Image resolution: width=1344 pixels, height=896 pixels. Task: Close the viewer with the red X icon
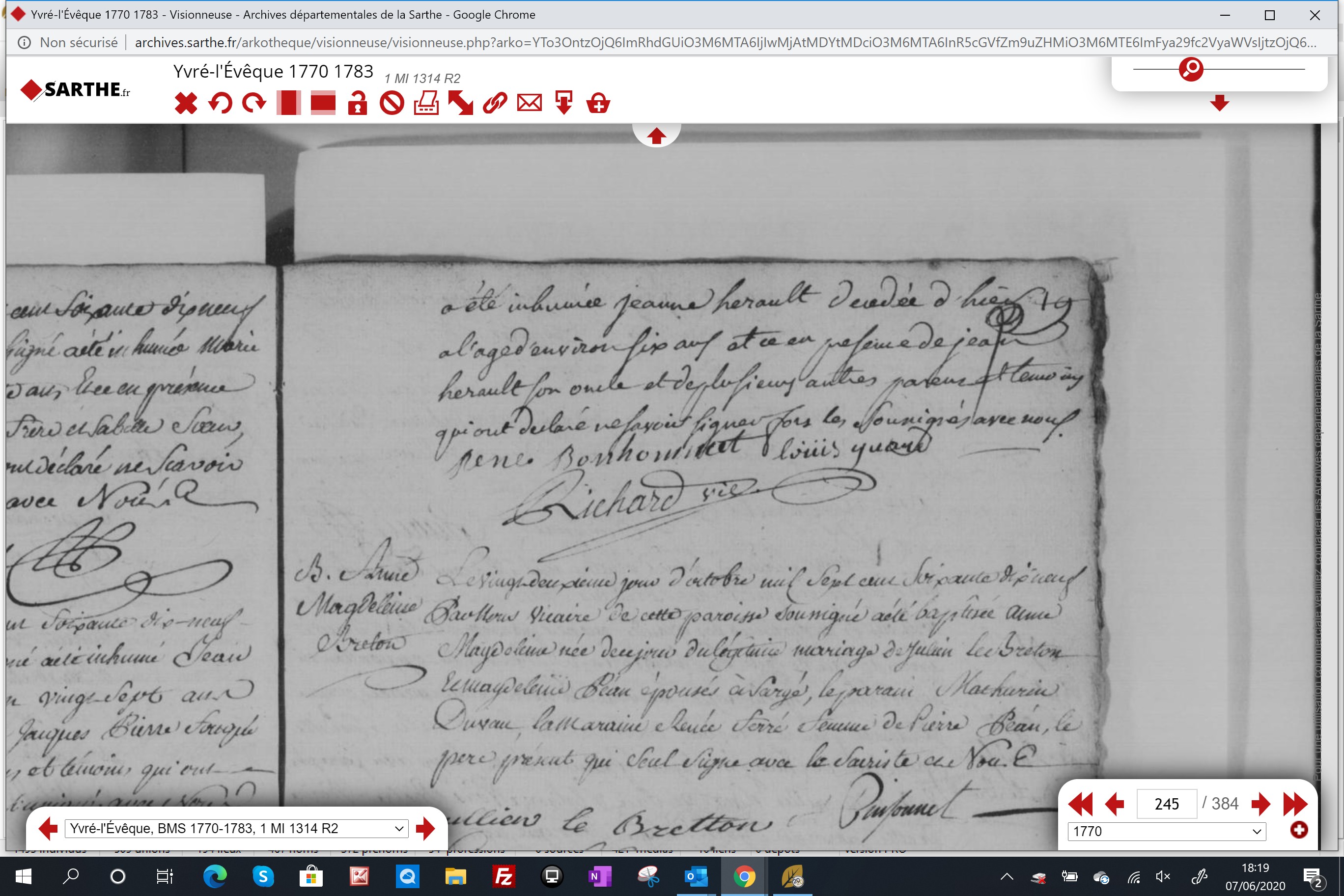pos(186,104)
